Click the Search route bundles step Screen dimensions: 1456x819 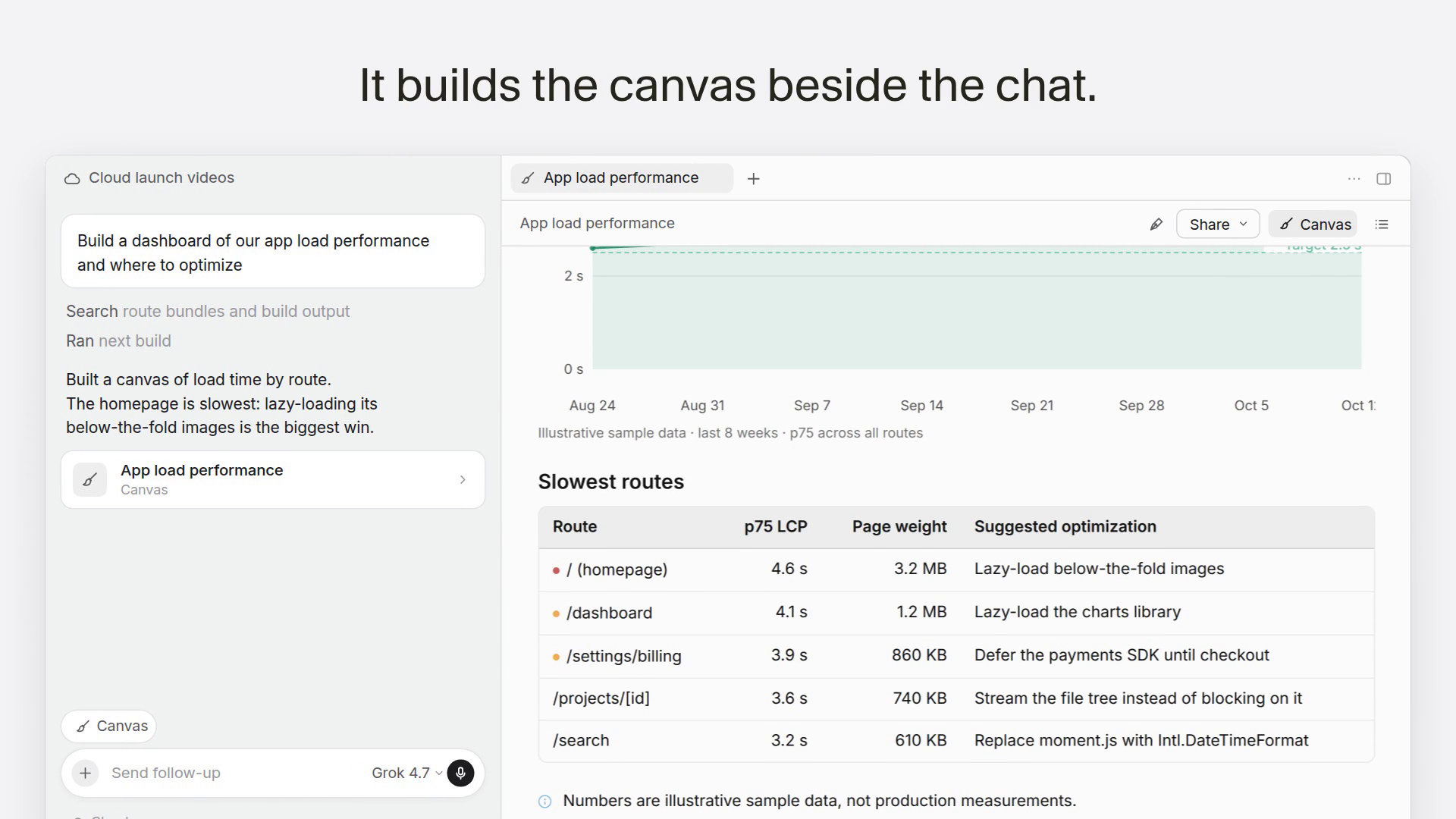(208, 312)
